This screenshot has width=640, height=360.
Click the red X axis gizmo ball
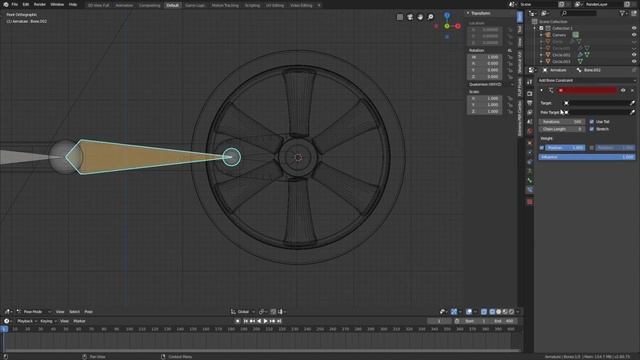458,26
